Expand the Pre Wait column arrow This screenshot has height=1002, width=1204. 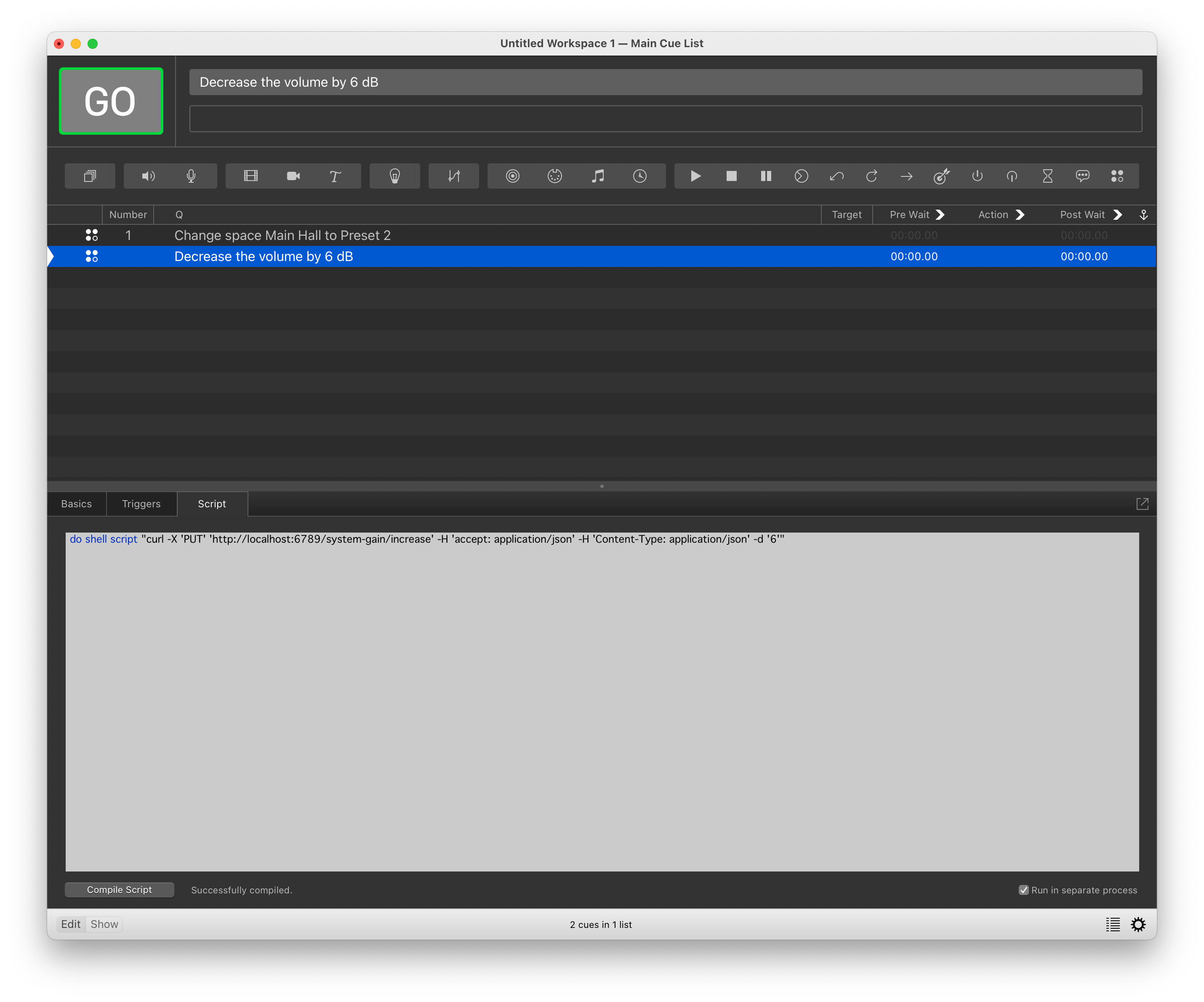pyautogui.click(x=940, y=214)
